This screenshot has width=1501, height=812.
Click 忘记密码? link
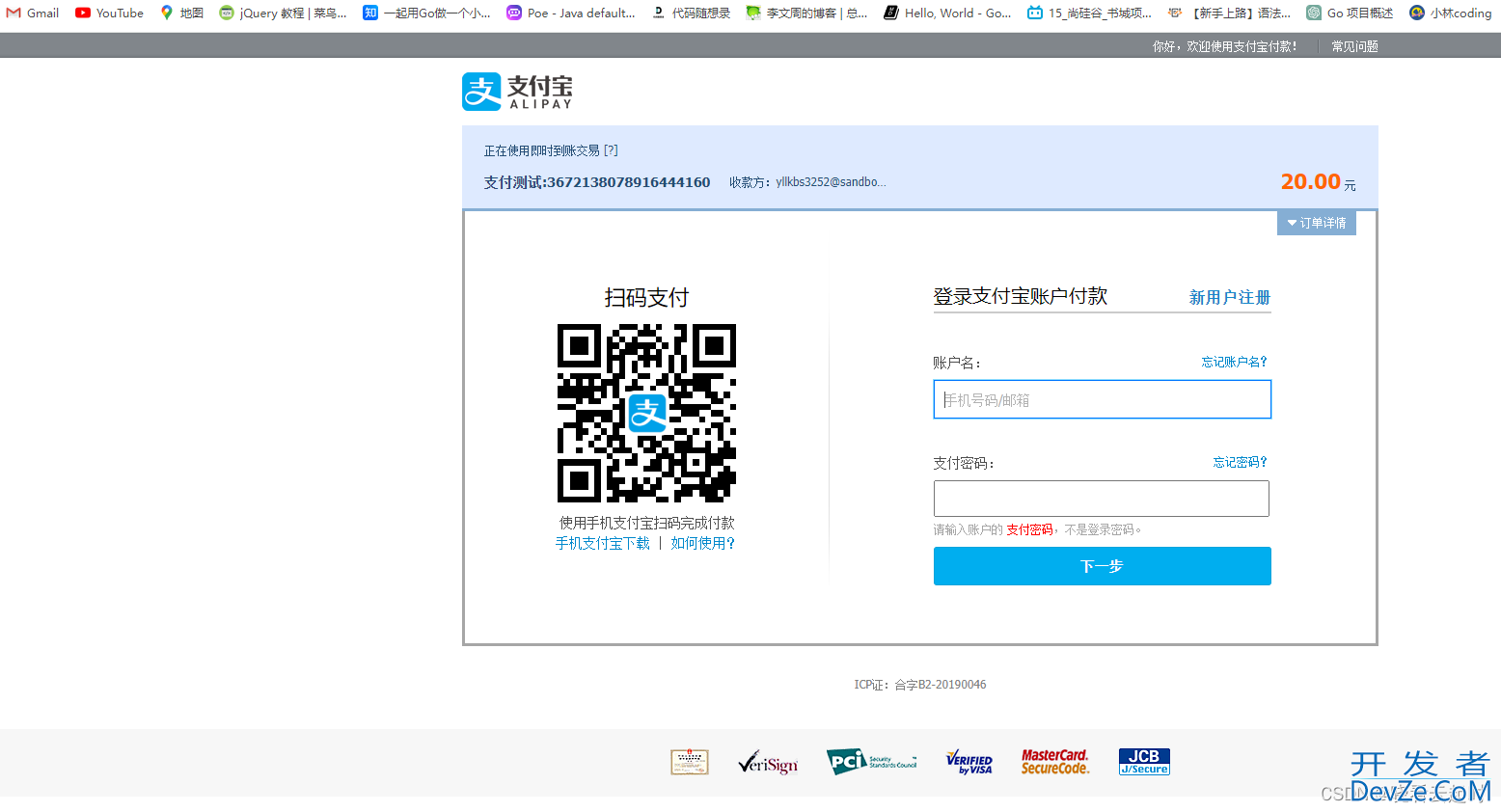pos(1241,462)
